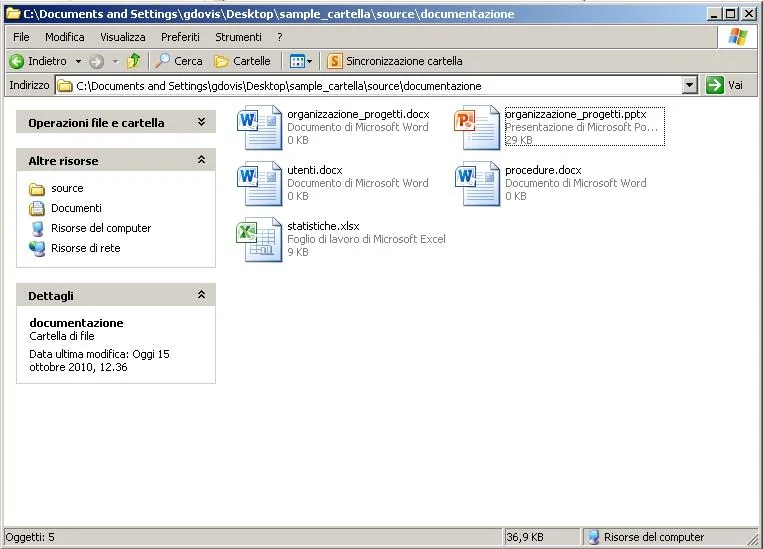Click Sincronizzazione cartella toolbar button
763x549 pixels.
395,61
